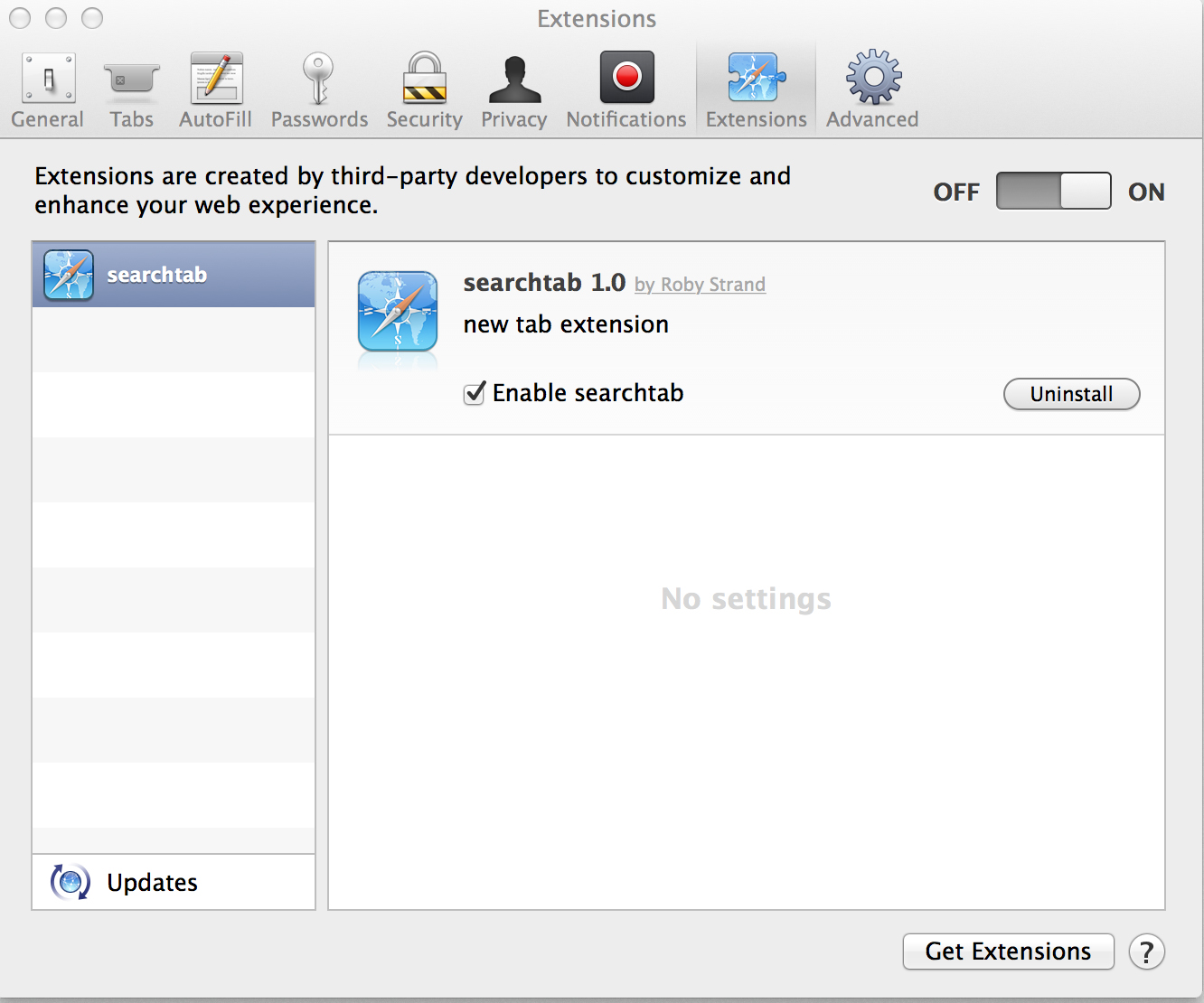This screenshot has width=1204, height=1003.
Task: Select the Extensions toolbar tab
Action: pos(756,90)
